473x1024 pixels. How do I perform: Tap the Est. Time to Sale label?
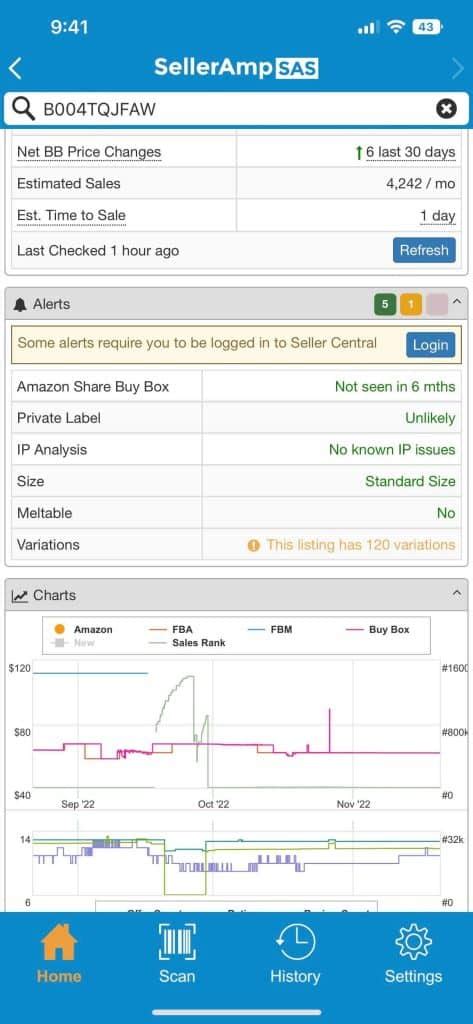(x=71, y=216)
